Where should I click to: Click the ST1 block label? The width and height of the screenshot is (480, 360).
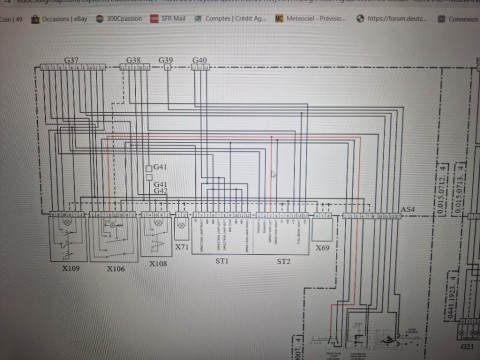pos(222,261)
